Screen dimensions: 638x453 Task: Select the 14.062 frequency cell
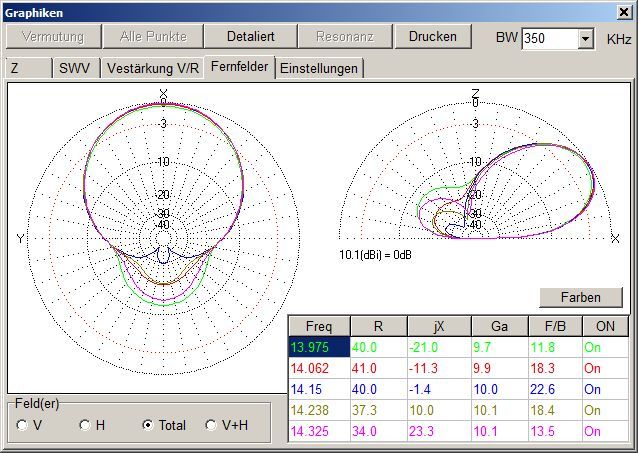319,368
